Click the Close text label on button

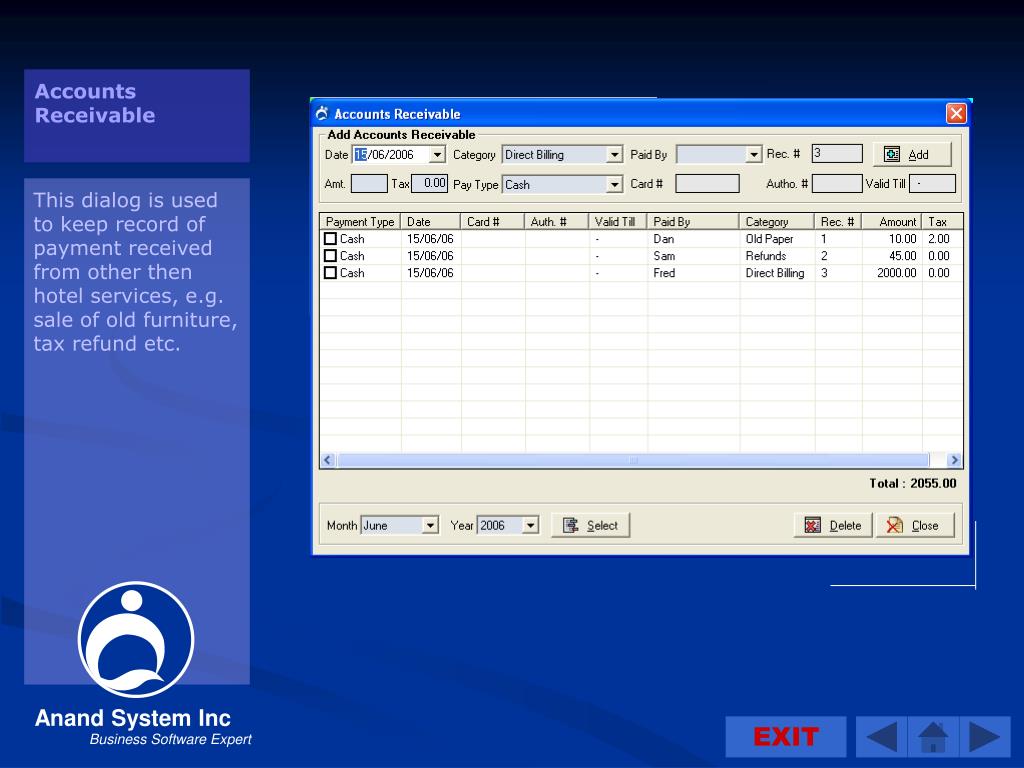tap(925, 525)
